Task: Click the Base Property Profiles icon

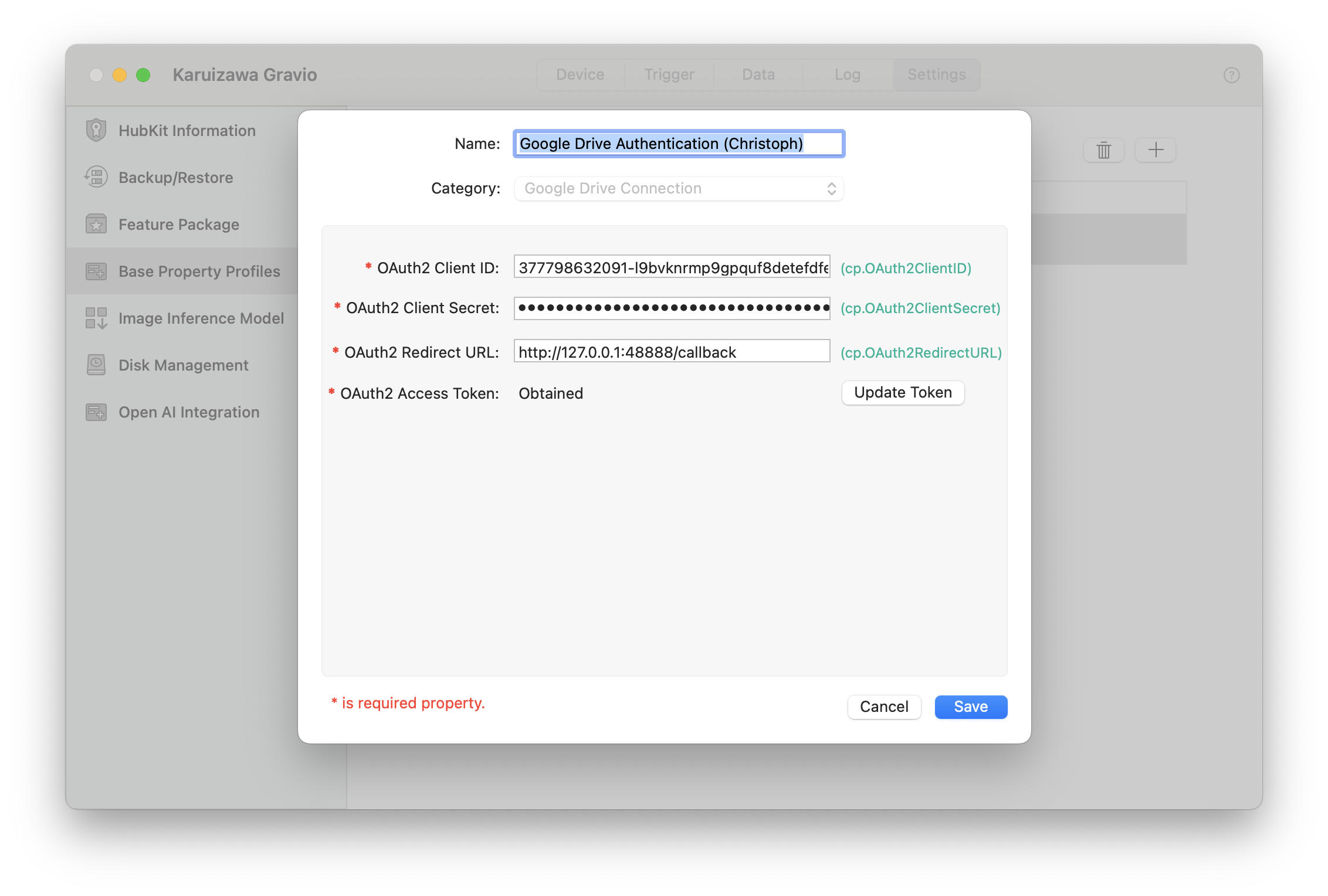Action: (x=96, y=271)
